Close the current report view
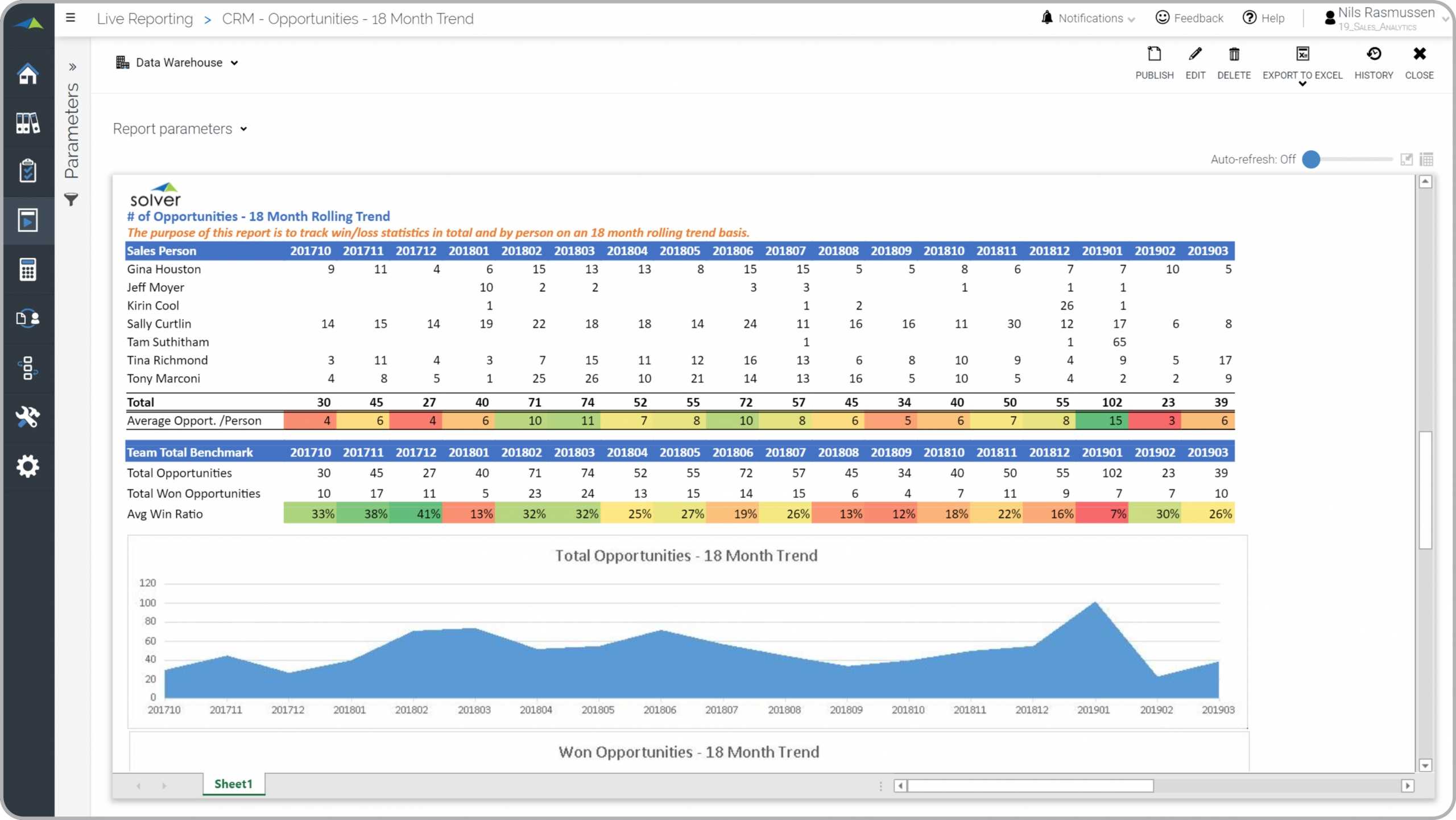 pos(1420,62)
